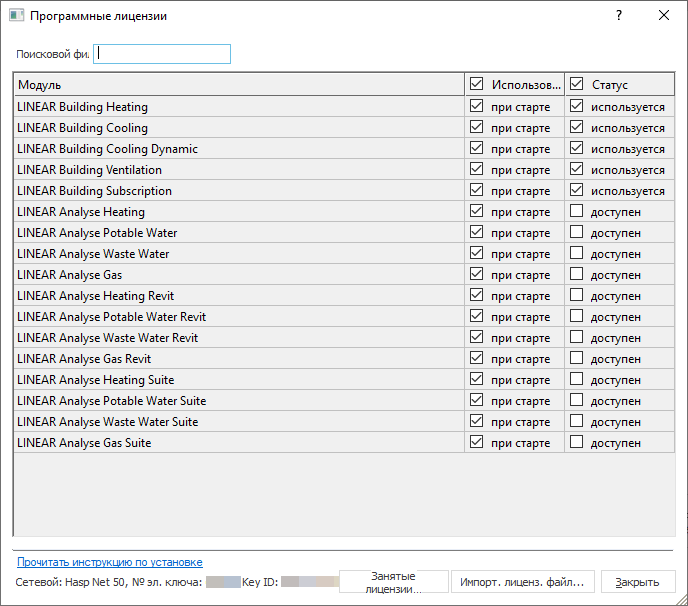The width and height of the screenshot is (688, 606).
Task: Click the window icon in title bar
Action: pos(16,15)
